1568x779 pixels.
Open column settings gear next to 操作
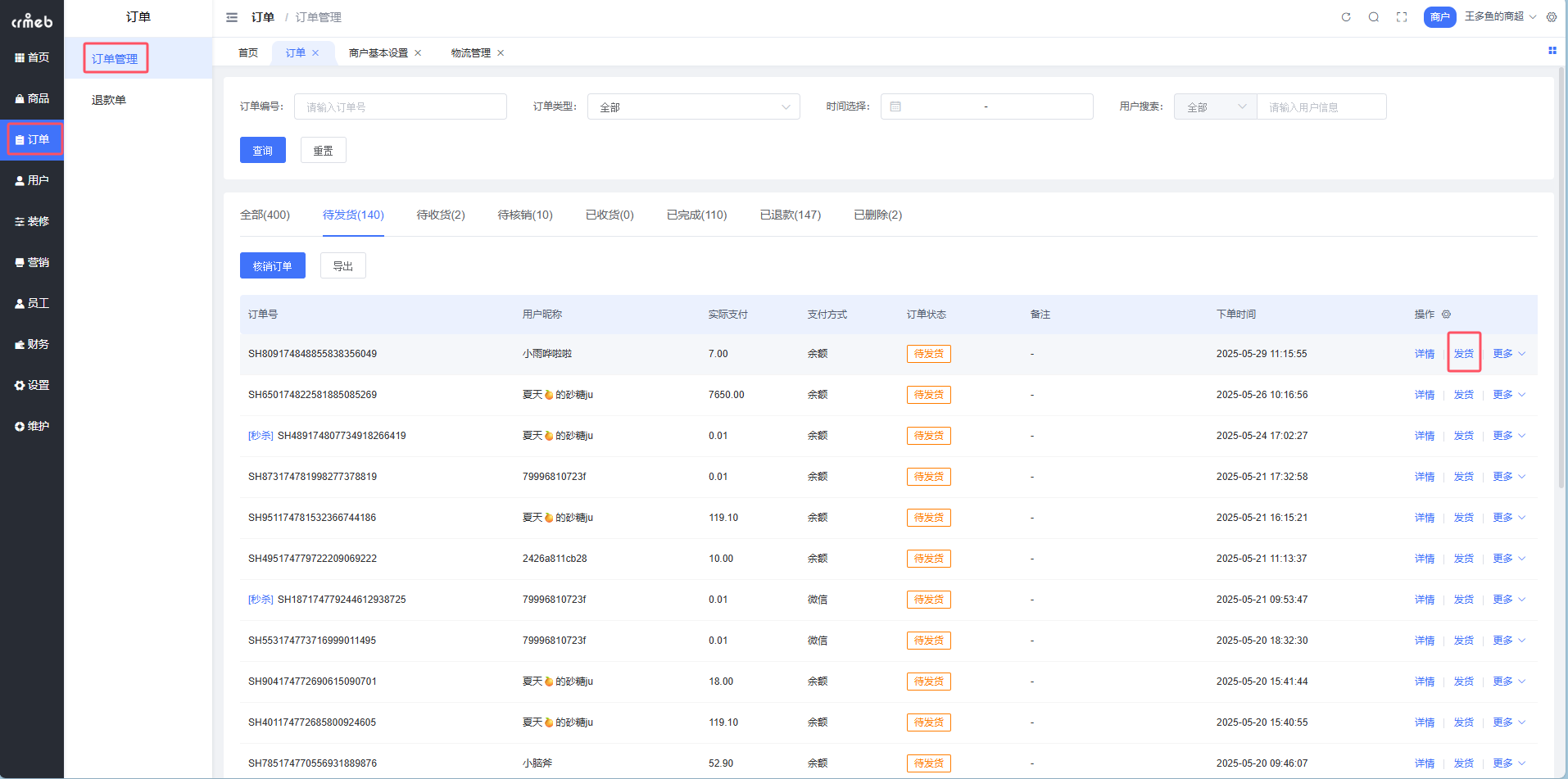pos(1447,315)
